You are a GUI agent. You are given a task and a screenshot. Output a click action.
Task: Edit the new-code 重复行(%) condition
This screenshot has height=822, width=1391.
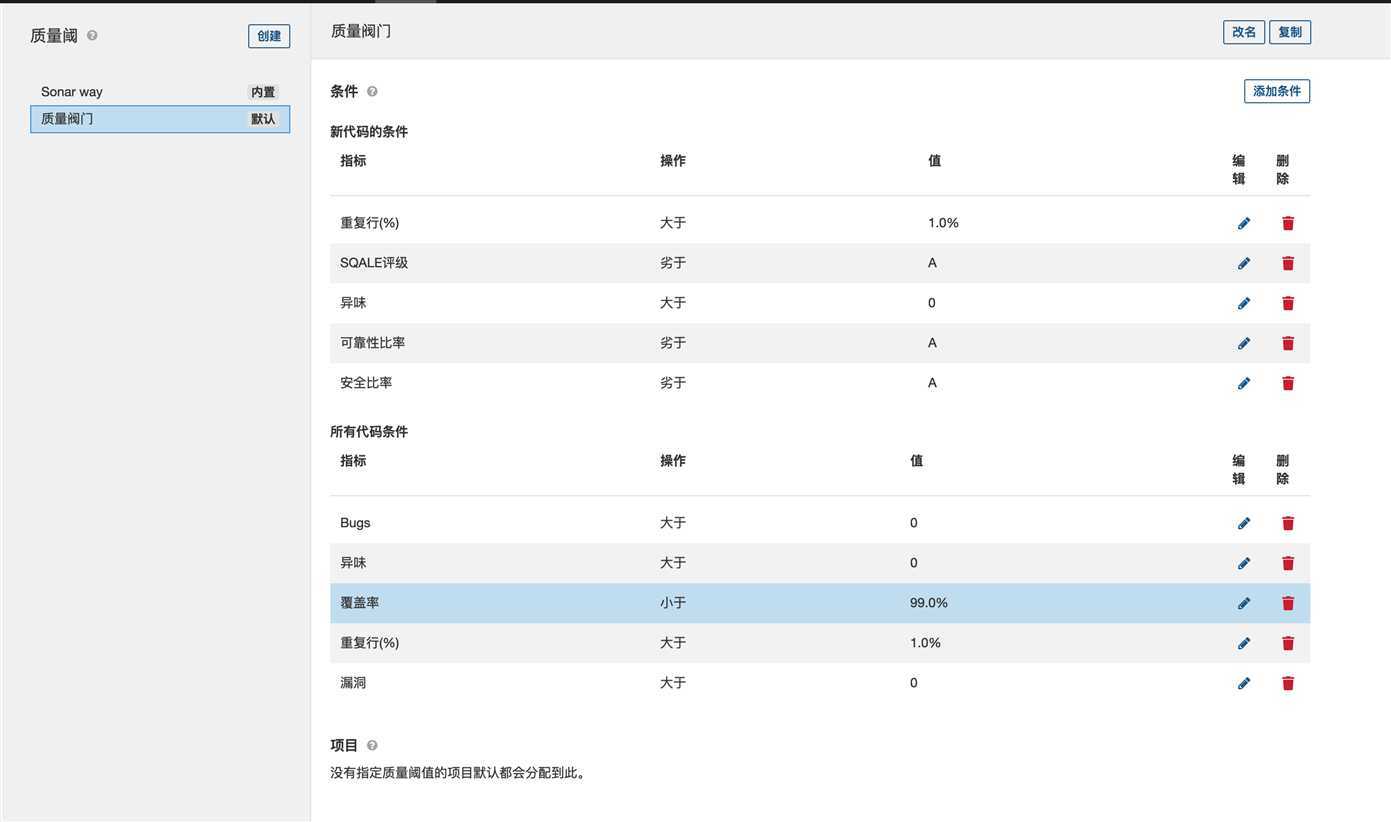coord(1244,223)
